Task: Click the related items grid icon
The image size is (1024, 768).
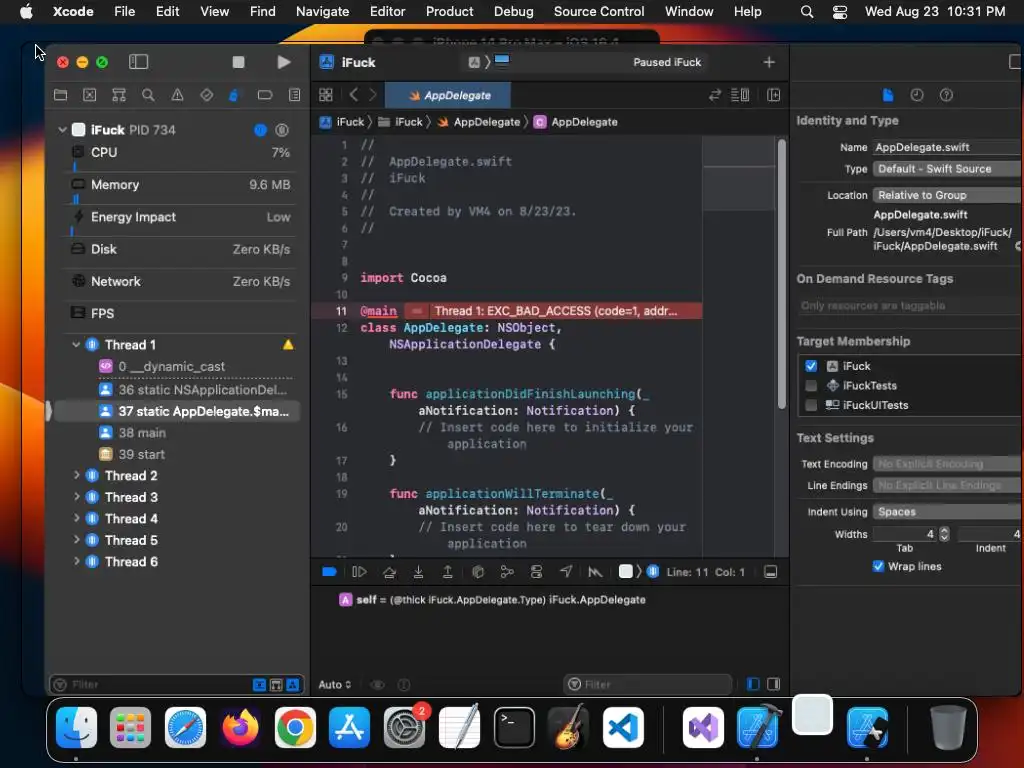Action: pos(326,95)
